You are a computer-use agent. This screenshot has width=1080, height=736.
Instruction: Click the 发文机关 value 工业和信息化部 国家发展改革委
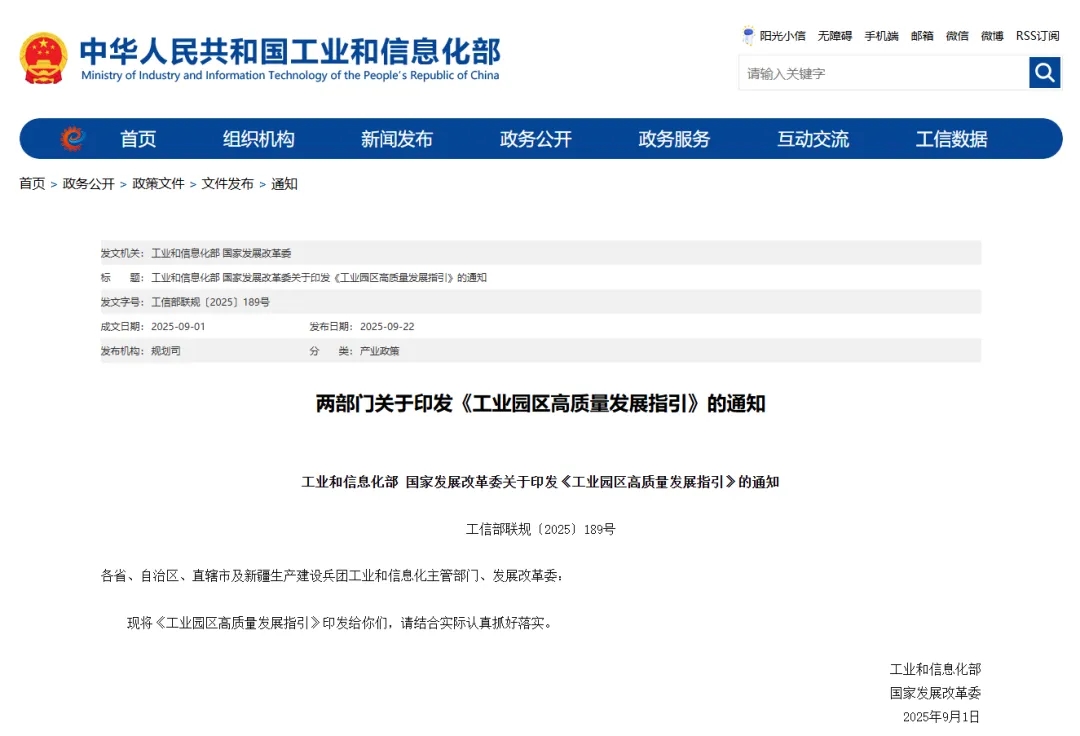pyautogui.click(x=221, y=253)
